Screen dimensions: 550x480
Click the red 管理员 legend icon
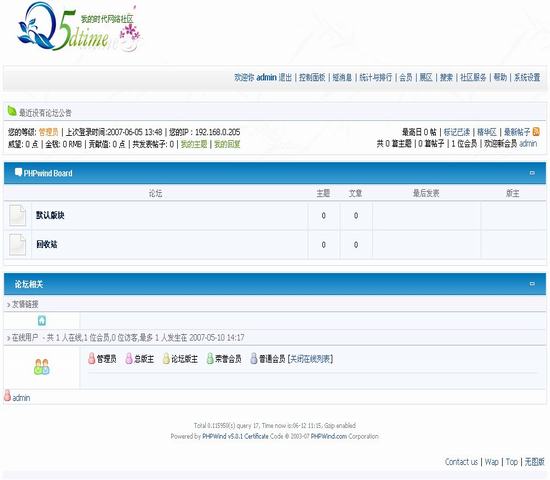[92, 358]
